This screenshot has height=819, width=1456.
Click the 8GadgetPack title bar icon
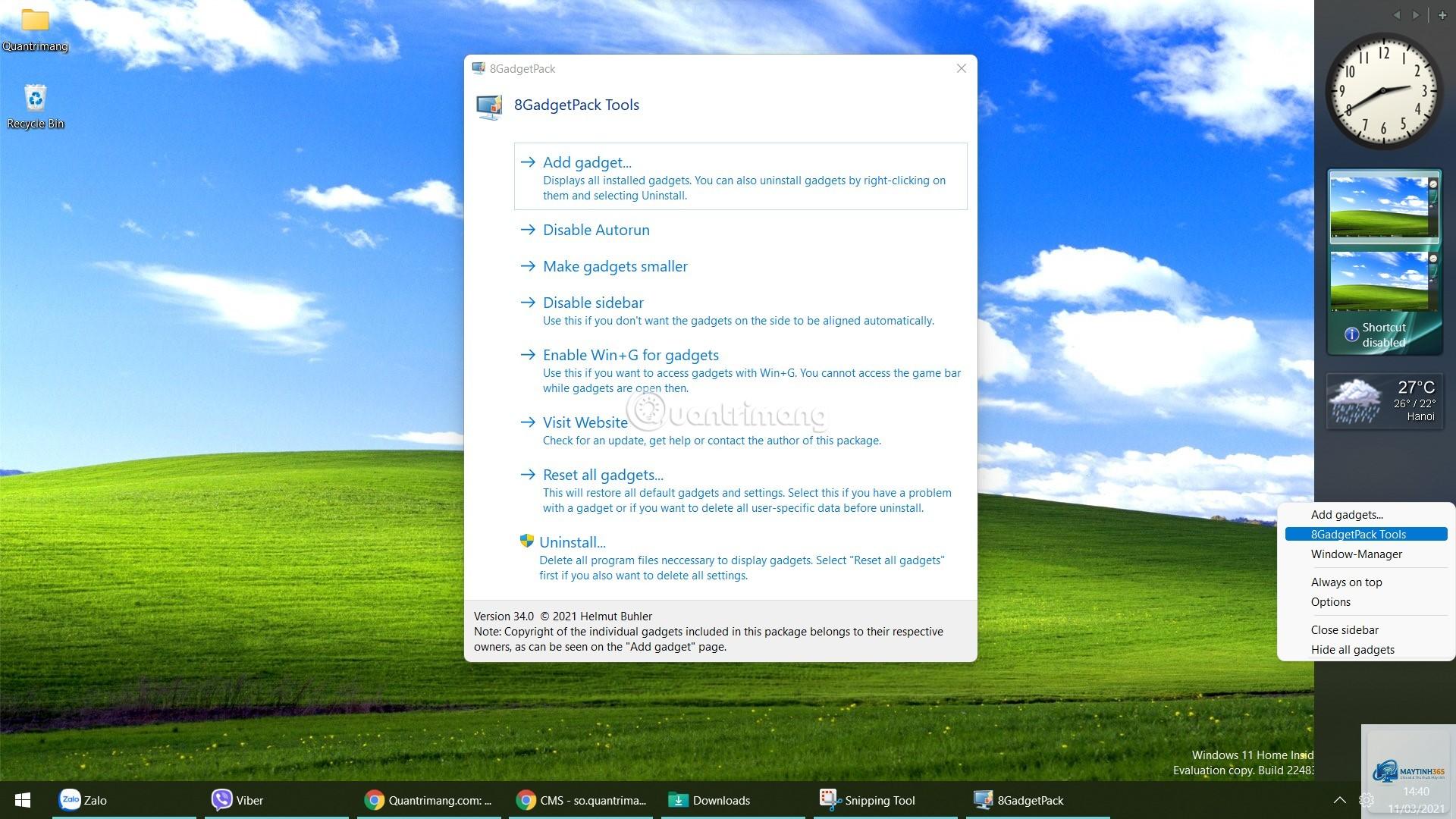coord(479,68)
